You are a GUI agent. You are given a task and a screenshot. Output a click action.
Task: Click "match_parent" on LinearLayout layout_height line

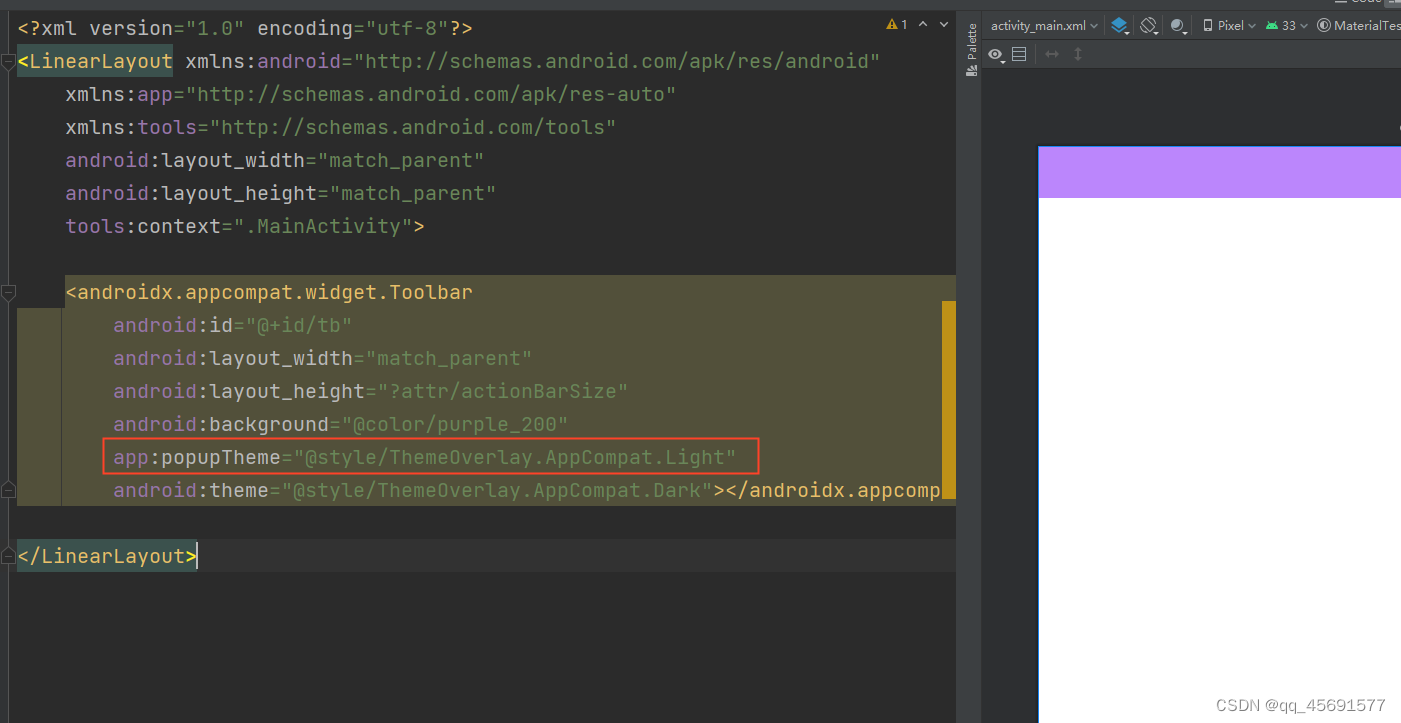[413, 194]
